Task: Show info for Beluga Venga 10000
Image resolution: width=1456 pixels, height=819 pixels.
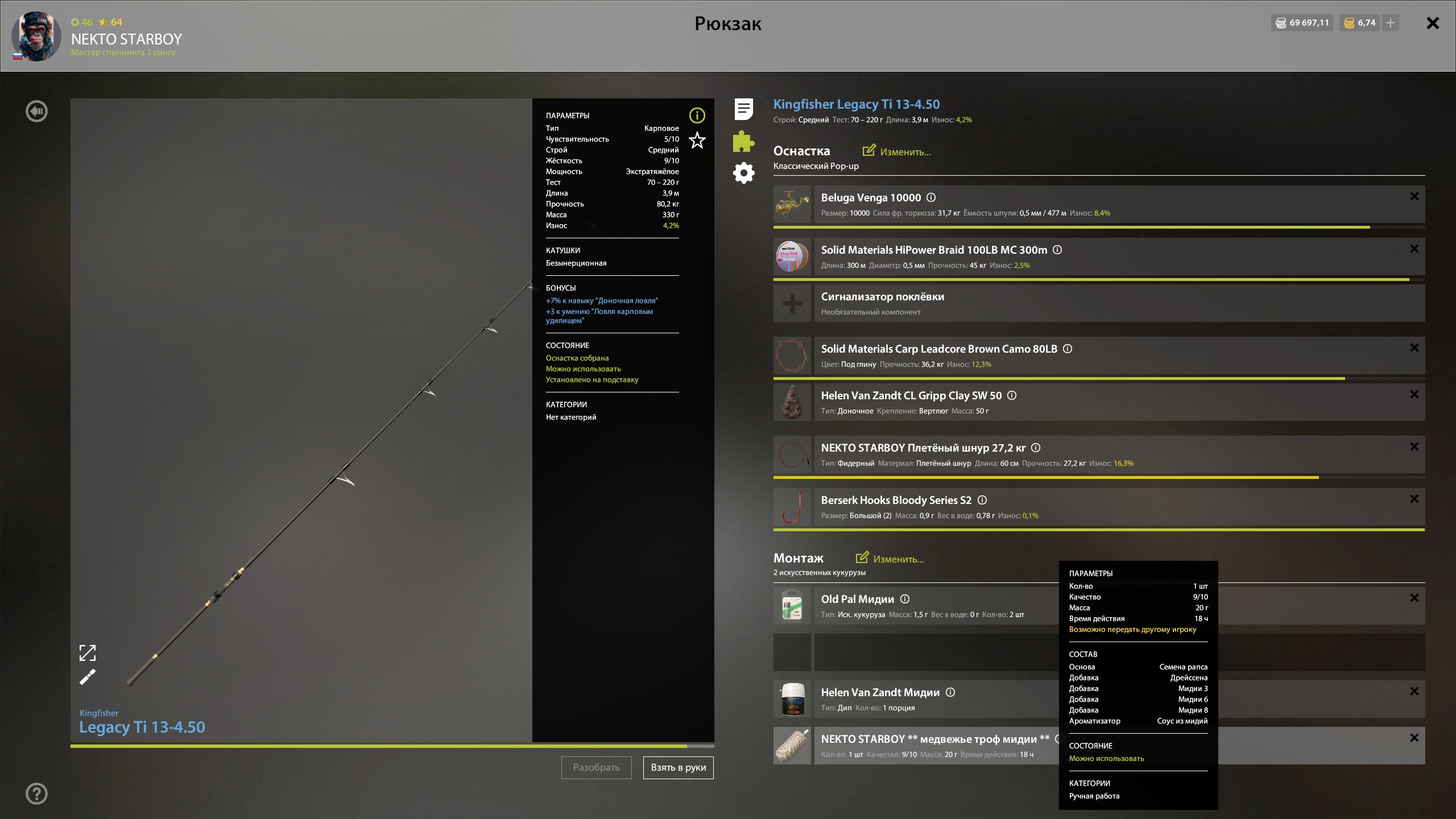Action: pyautogui.click(x=931, y=197)
